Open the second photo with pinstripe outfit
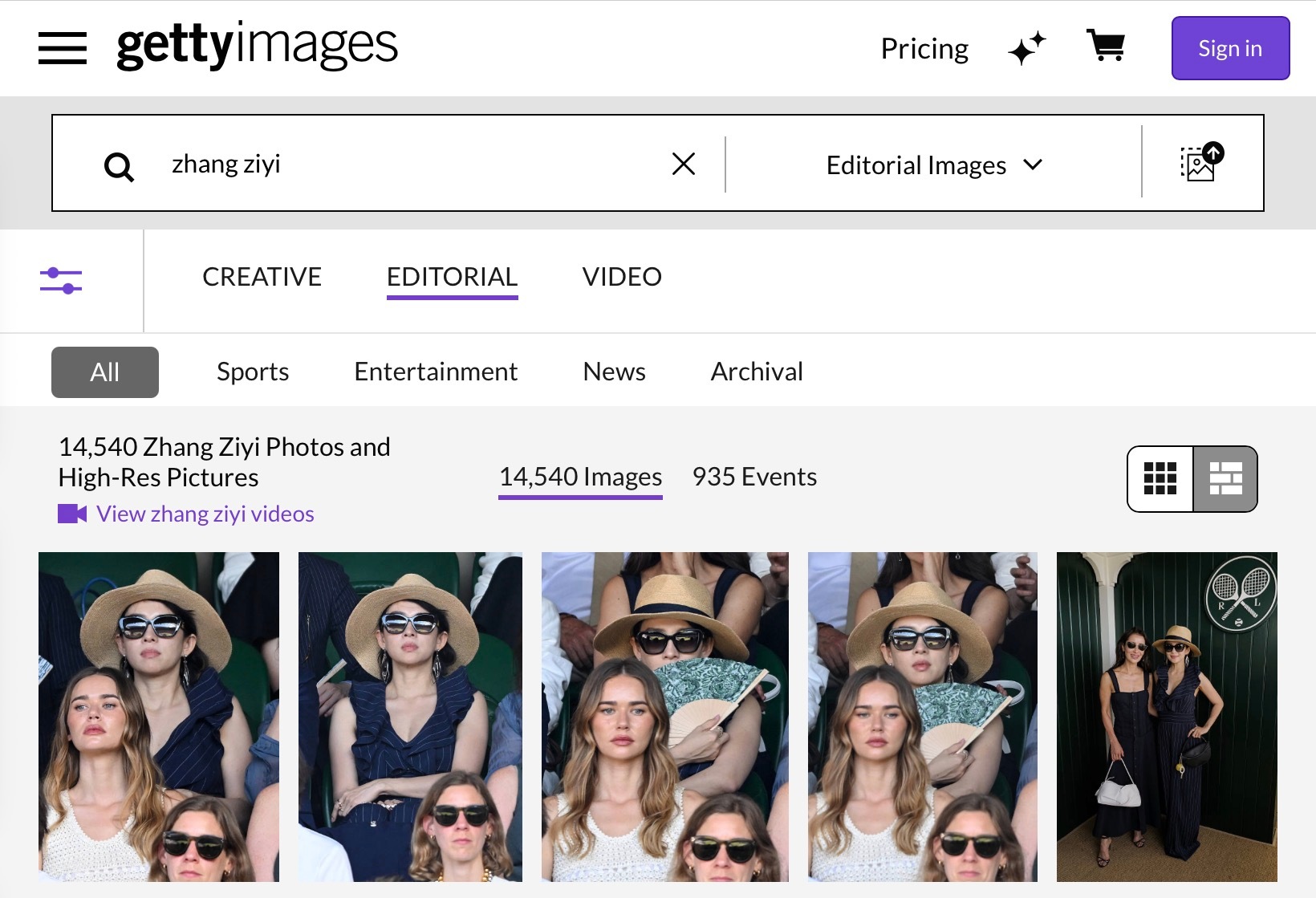The height and width of the screenshot is (898, 1316). pos(410,717)
